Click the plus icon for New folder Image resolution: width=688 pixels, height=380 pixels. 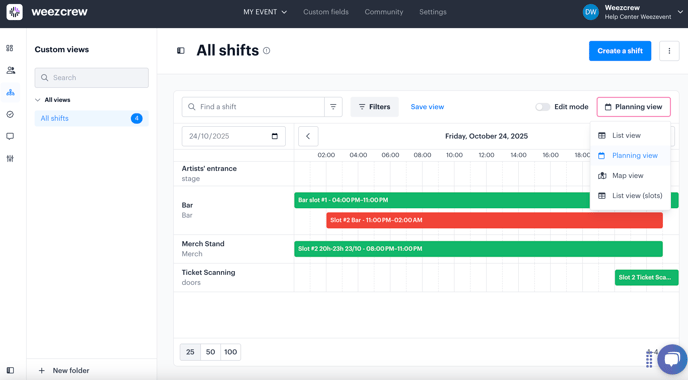point(42,371)
